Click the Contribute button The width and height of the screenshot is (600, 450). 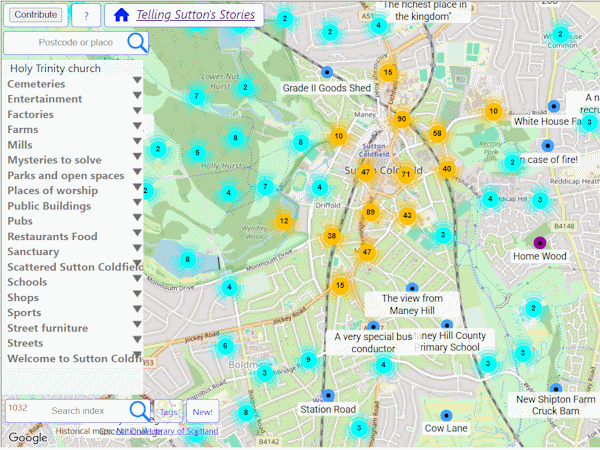(36, 15)
